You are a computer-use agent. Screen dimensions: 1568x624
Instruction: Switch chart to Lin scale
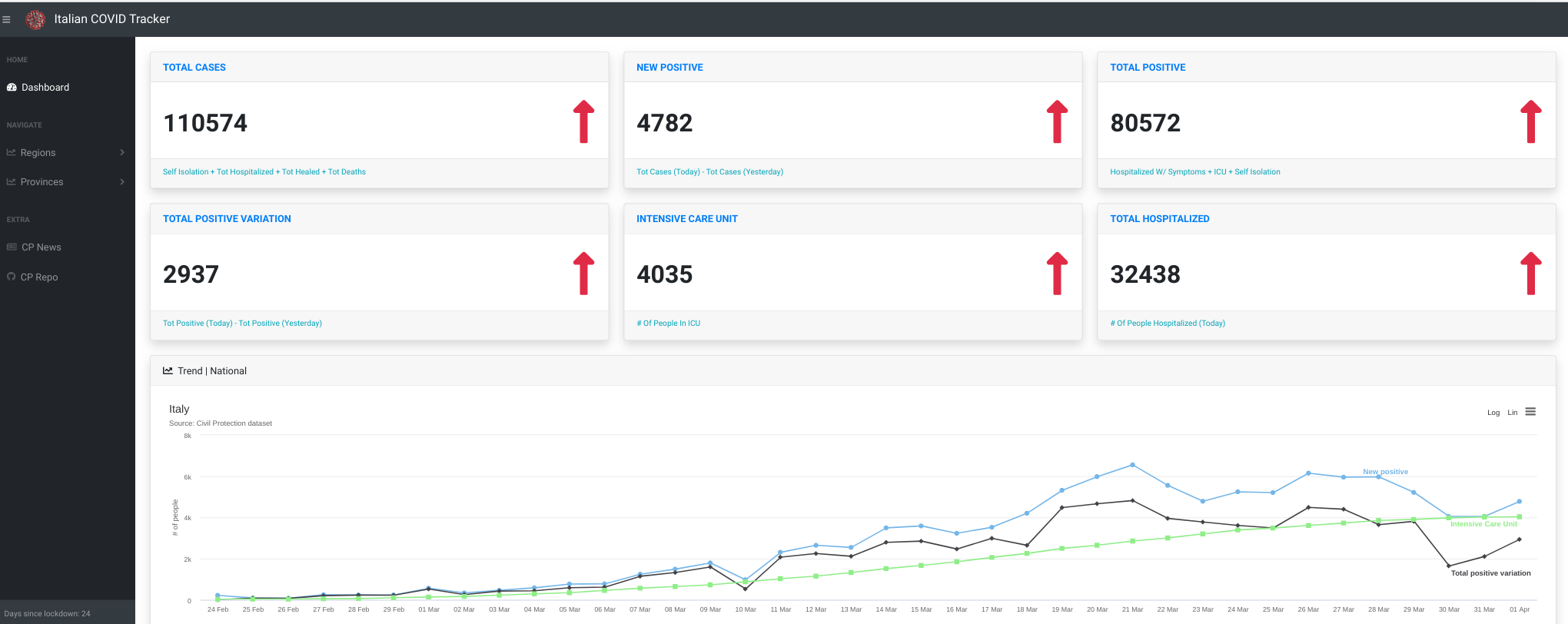(1513, 413)
